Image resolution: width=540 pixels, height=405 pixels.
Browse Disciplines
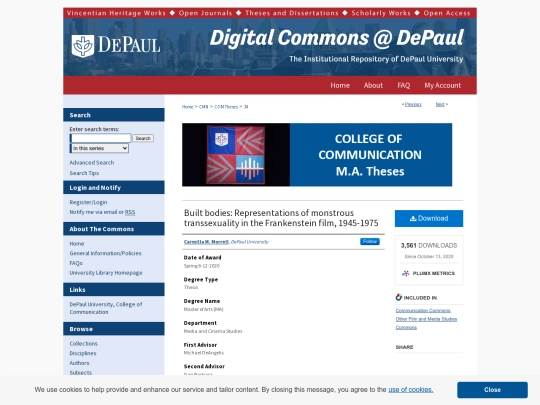click(x=83, y=353)
